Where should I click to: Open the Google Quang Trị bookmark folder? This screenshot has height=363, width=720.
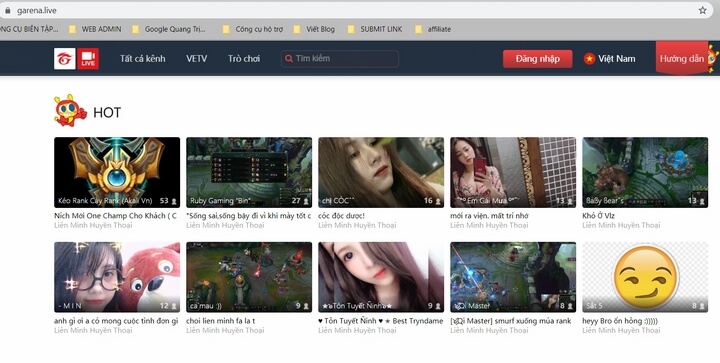[169, 29]
